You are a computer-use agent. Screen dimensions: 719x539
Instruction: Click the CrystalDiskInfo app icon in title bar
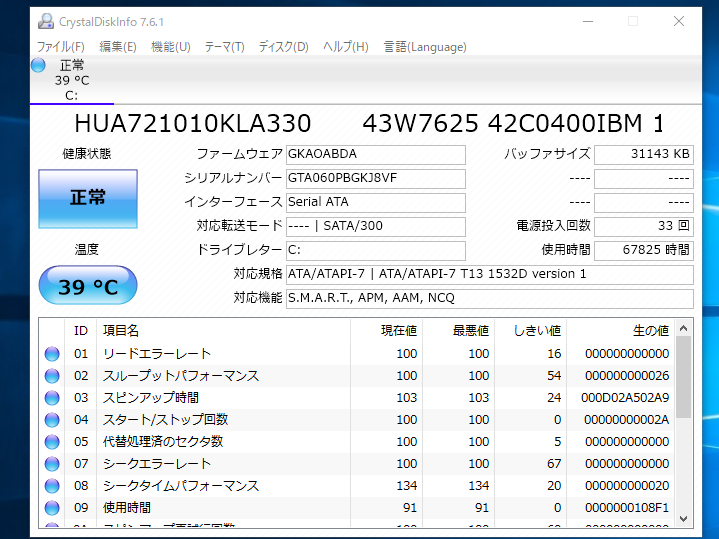pos(46,22)
